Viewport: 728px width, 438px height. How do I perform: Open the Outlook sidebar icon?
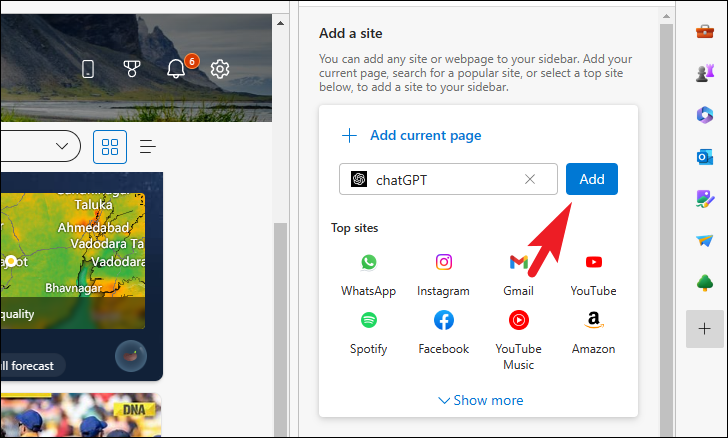click(704, 157)
